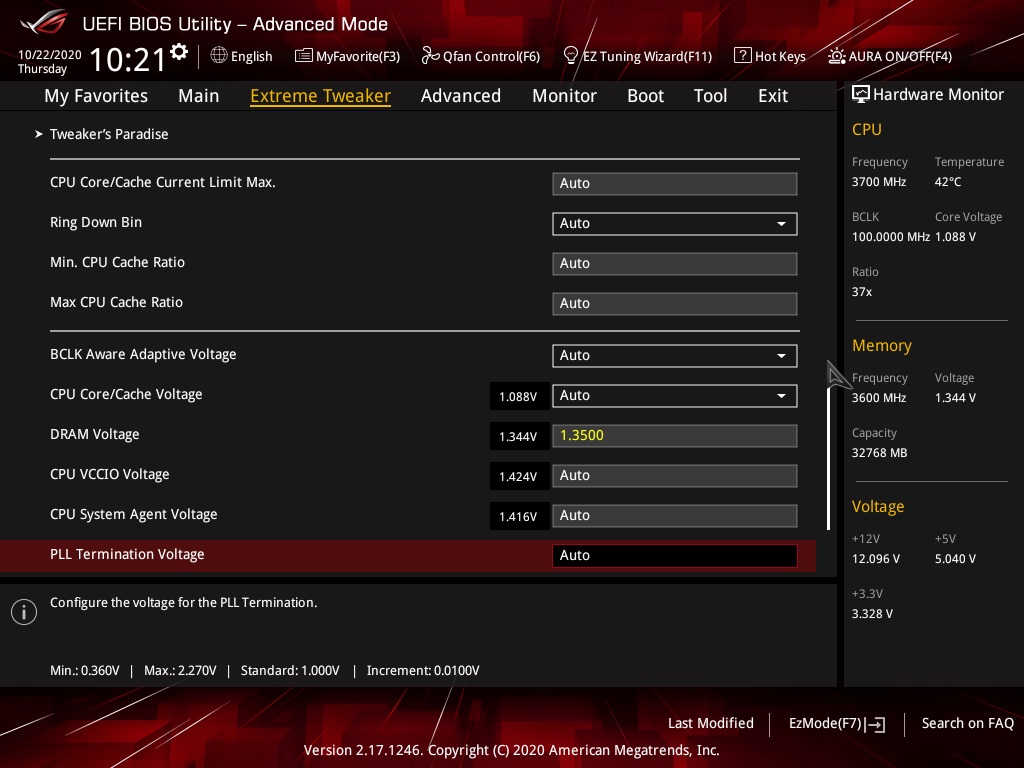Viewport: 1024px width, 768px height.
Task: Click the Hardware Monitor screen icon
Action: [861, 95]
